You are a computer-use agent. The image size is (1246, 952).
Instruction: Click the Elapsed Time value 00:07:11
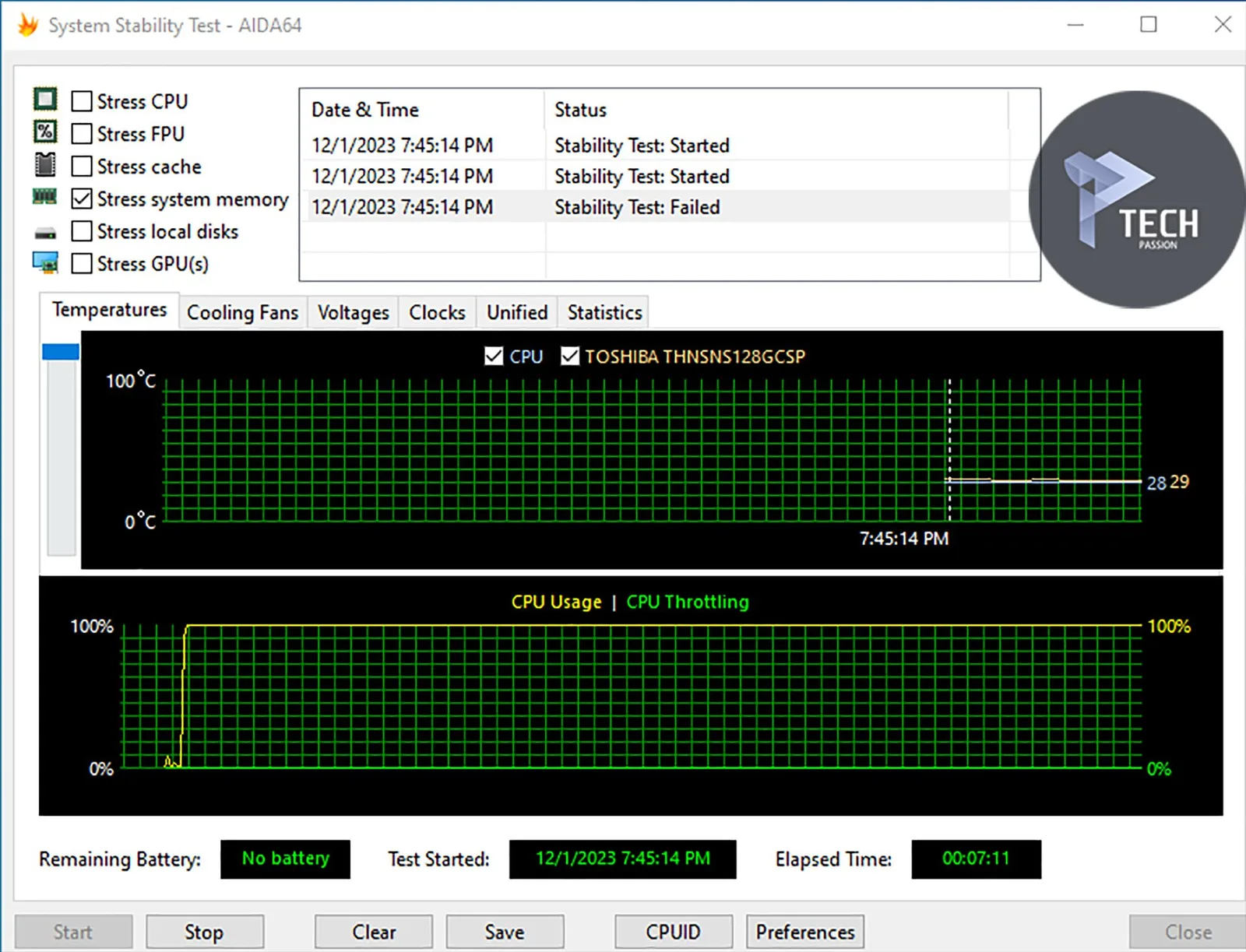(977, 859)
